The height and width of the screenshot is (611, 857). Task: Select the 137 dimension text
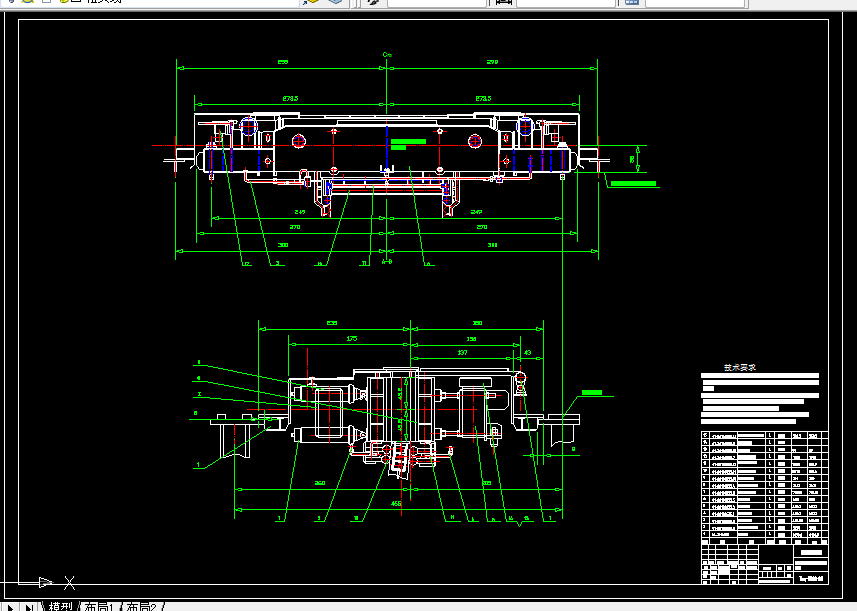click(462, 353)
